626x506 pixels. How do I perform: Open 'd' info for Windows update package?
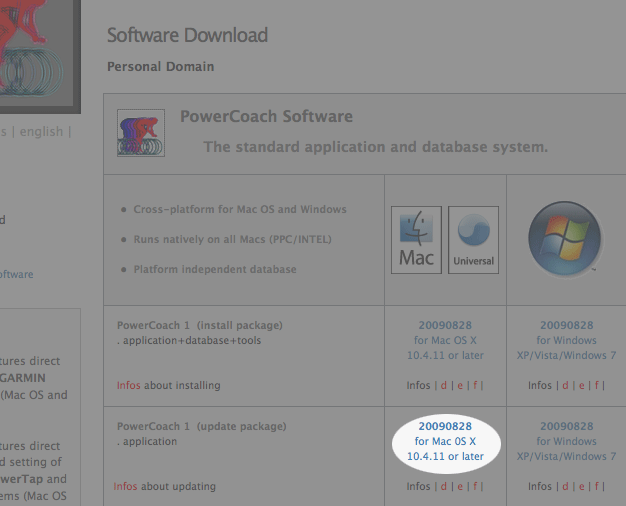click(565, 486)
